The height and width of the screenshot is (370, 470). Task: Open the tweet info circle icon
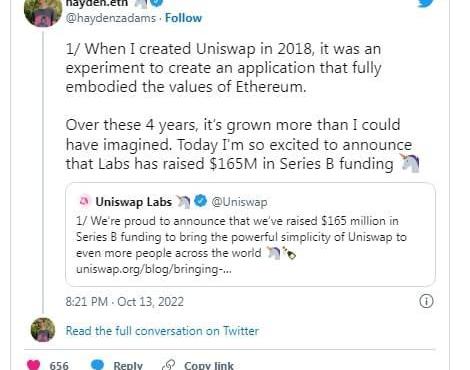(426, 301)
